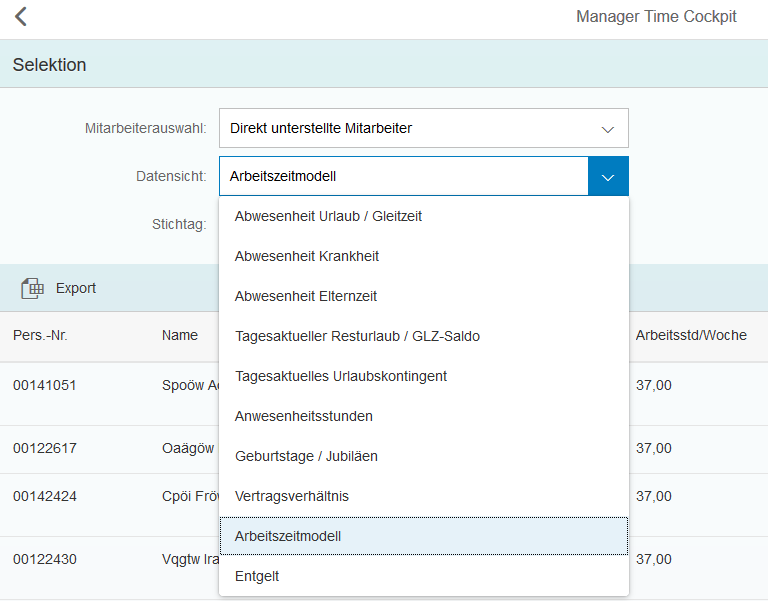Click the name starting with Spoöw
The height and width of the screenshot is (601, 768).
(190, 385)
